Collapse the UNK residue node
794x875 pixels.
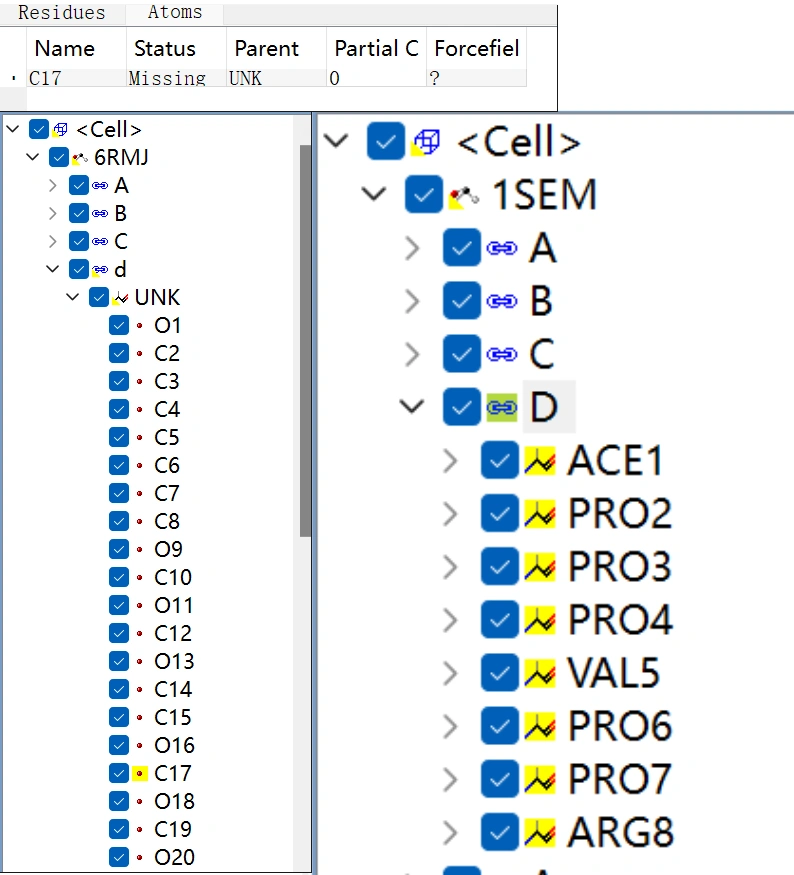[73, 298]
